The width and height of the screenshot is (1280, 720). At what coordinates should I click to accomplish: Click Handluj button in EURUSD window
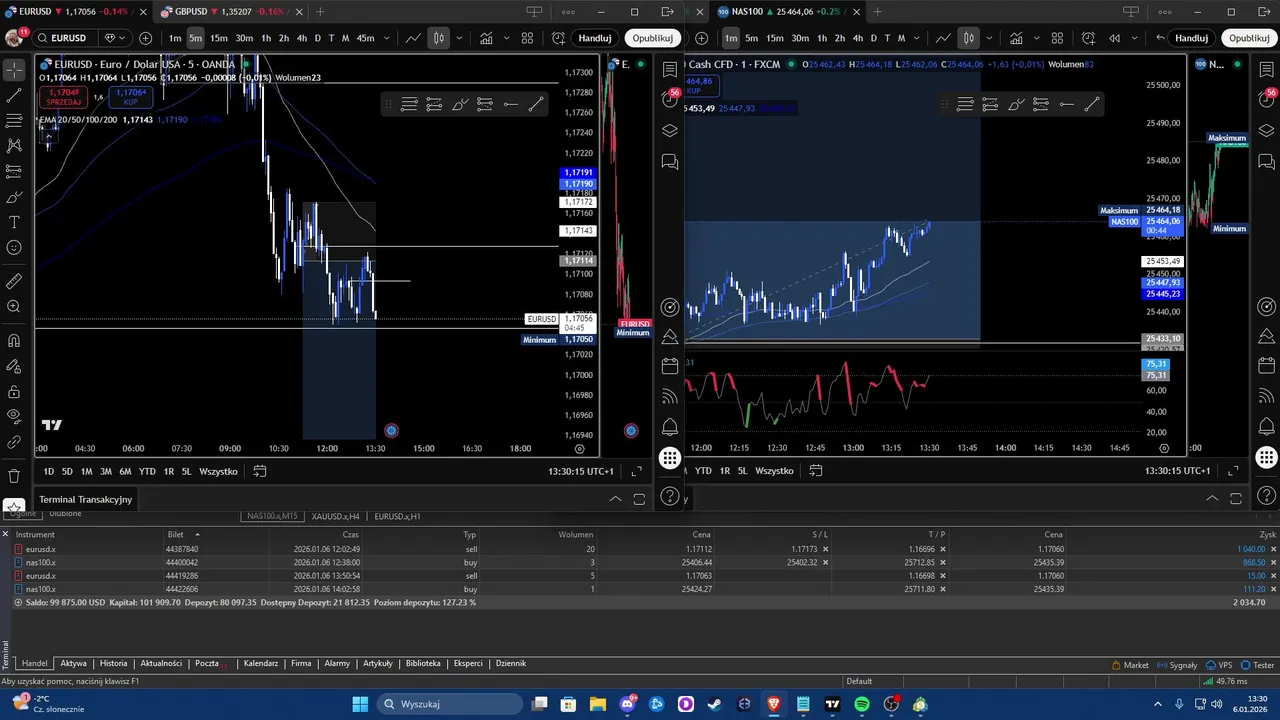click(x=595, y=38)
